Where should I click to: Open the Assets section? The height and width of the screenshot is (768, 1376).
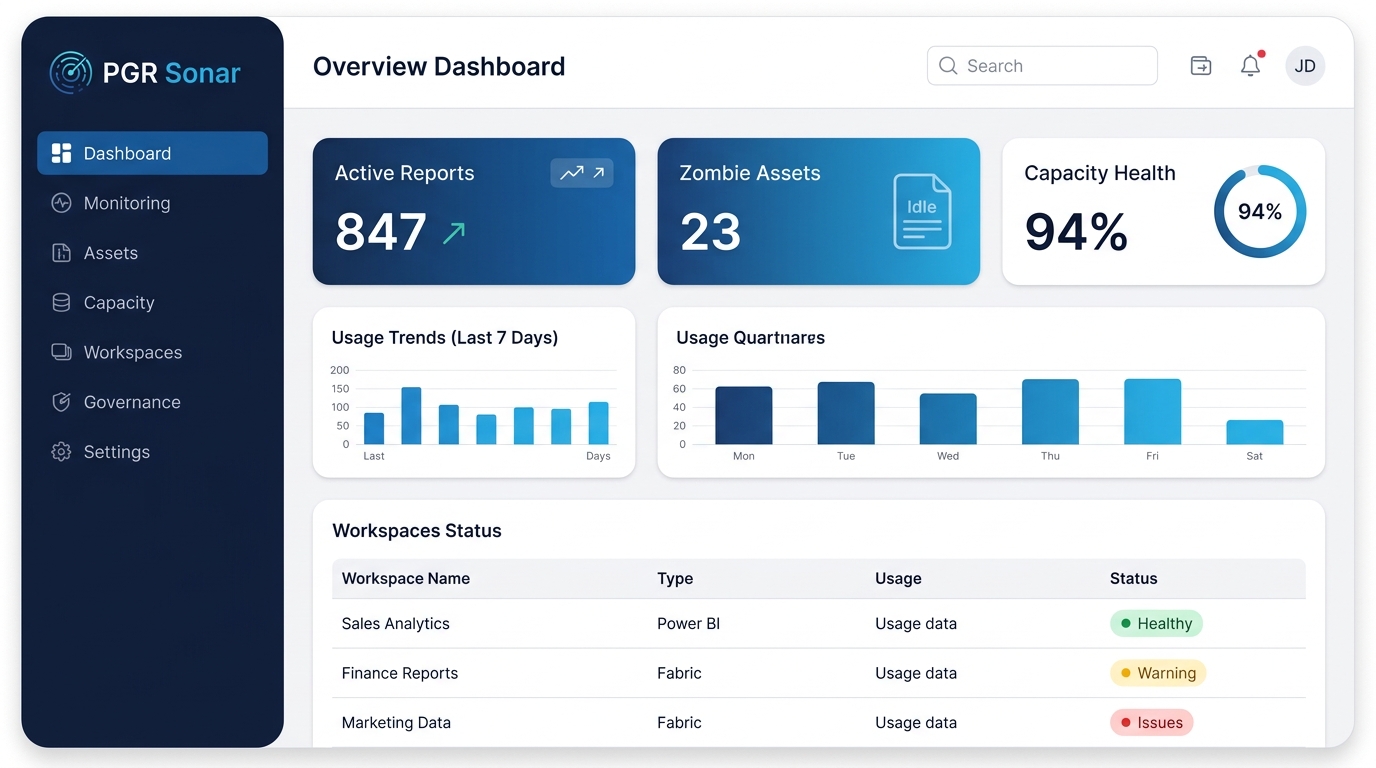[152, 253]
